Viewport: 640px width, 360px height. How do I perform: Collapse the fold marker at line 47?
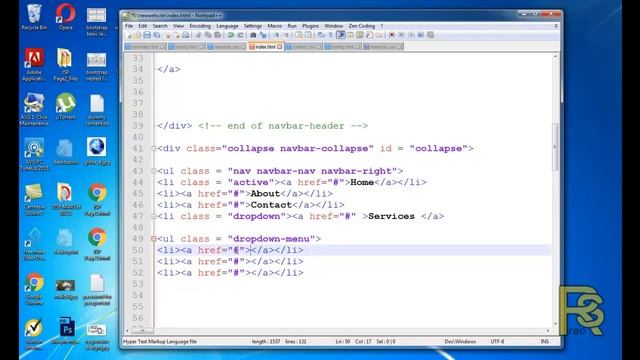(x=154, y=216)
